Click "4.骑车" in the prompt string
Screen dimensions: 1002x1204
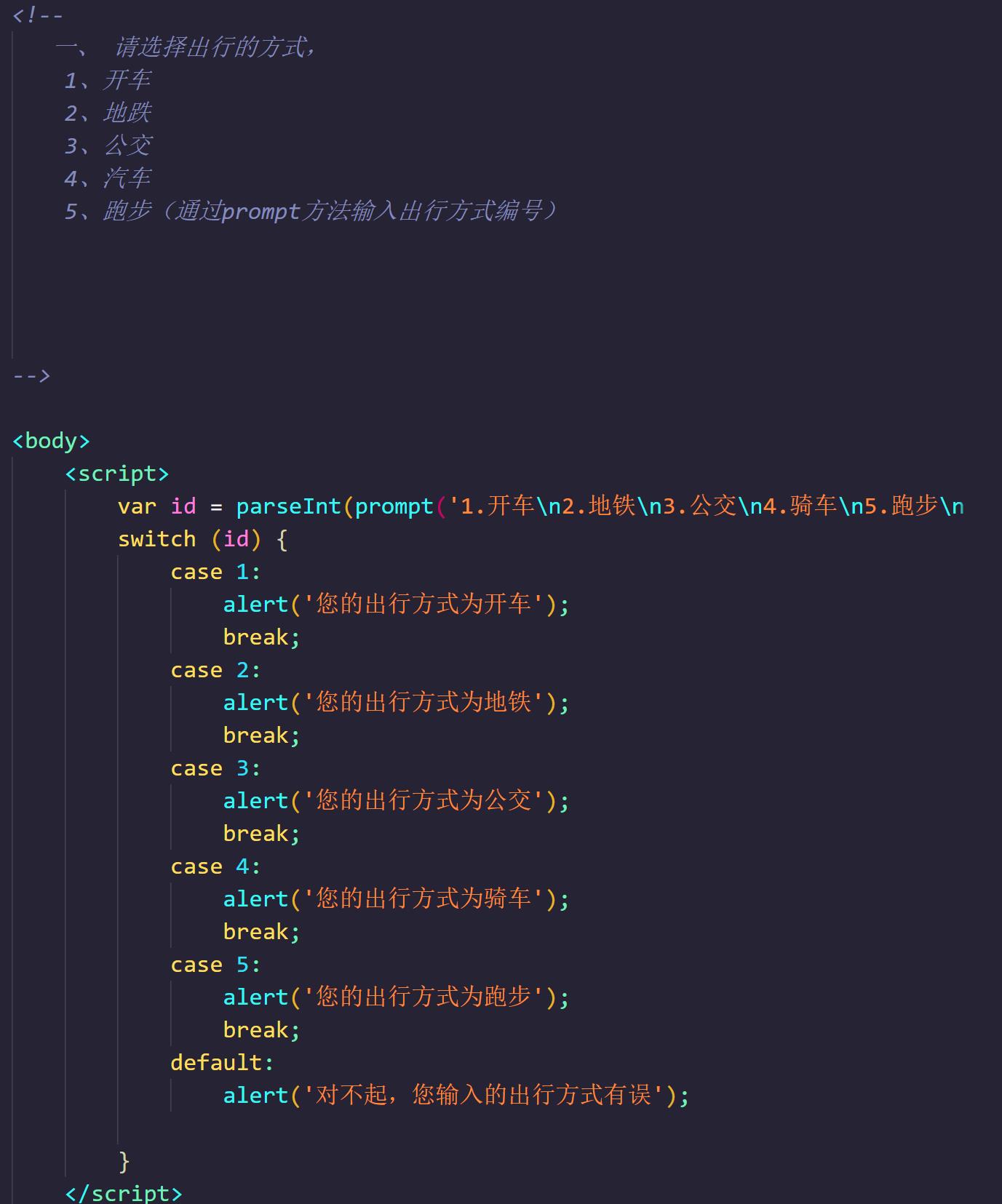pyautogui.click(x=800, y=506)
